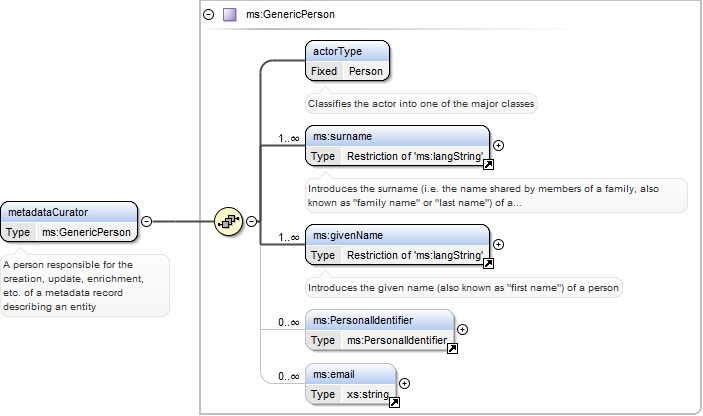
Task: Select the ms:givenName element box
Action: pyautogui.click(x=398, y=245)
